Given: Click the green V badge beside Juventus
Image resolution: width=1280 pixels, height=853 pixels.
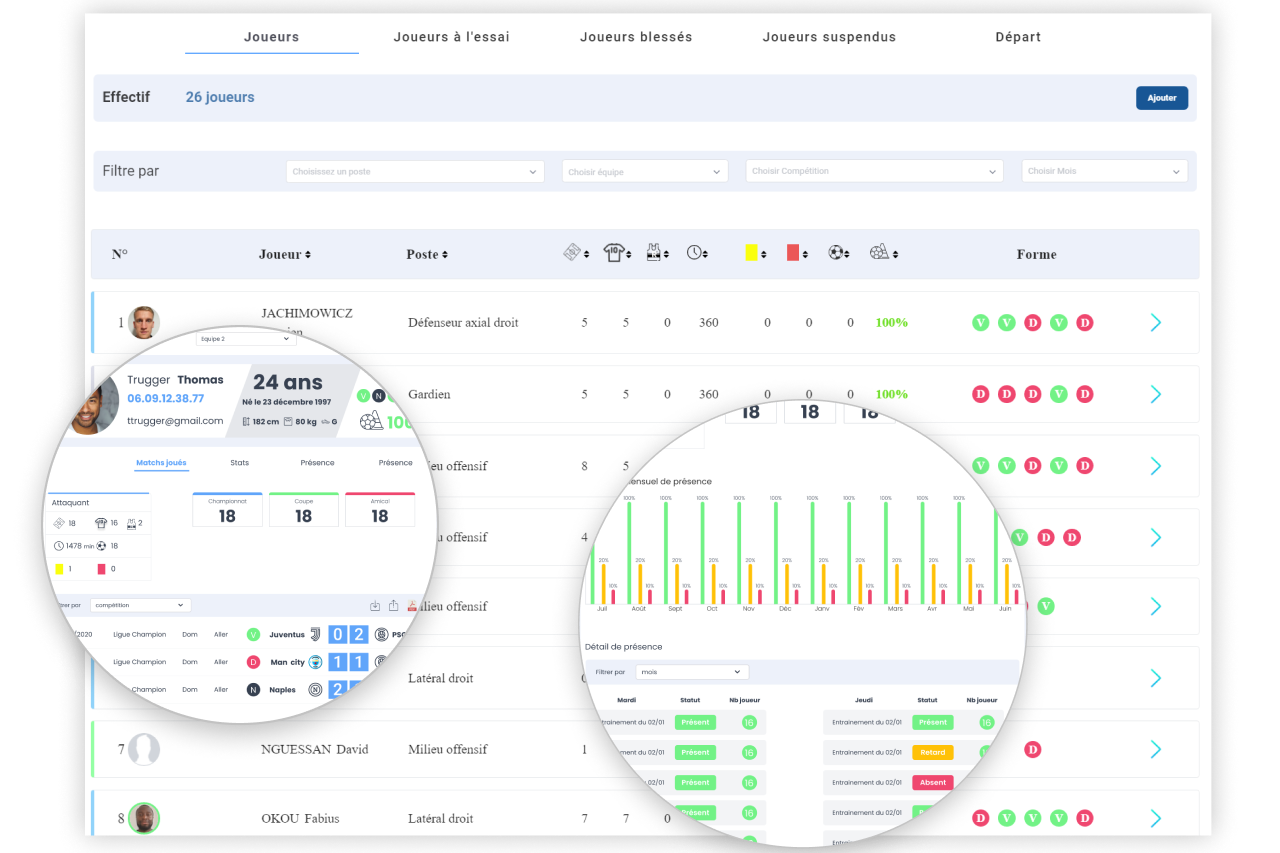Looking at the screenshot, I should pyautogui.click(x=253, y=634).
